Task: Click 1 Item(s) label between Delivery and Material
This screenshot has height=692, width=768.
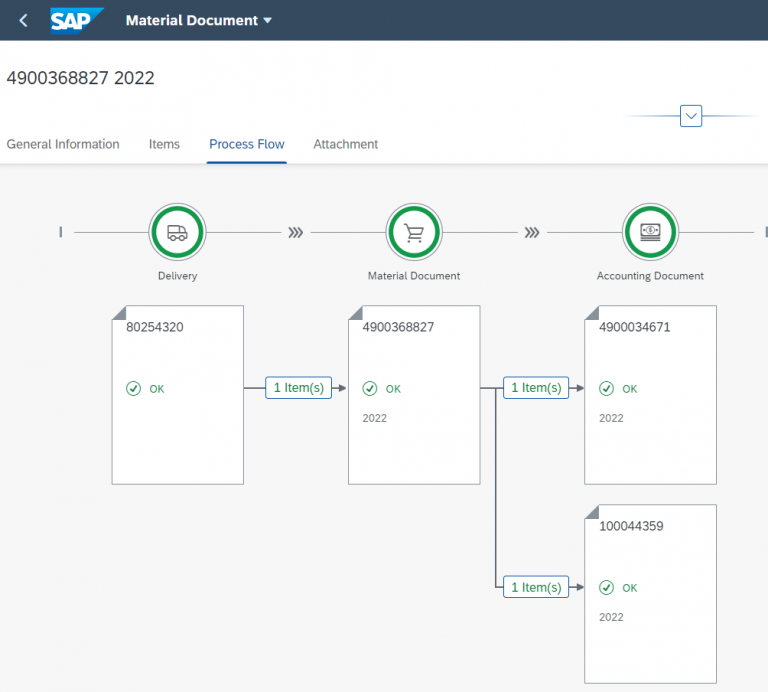Action: tap(298, 388)
